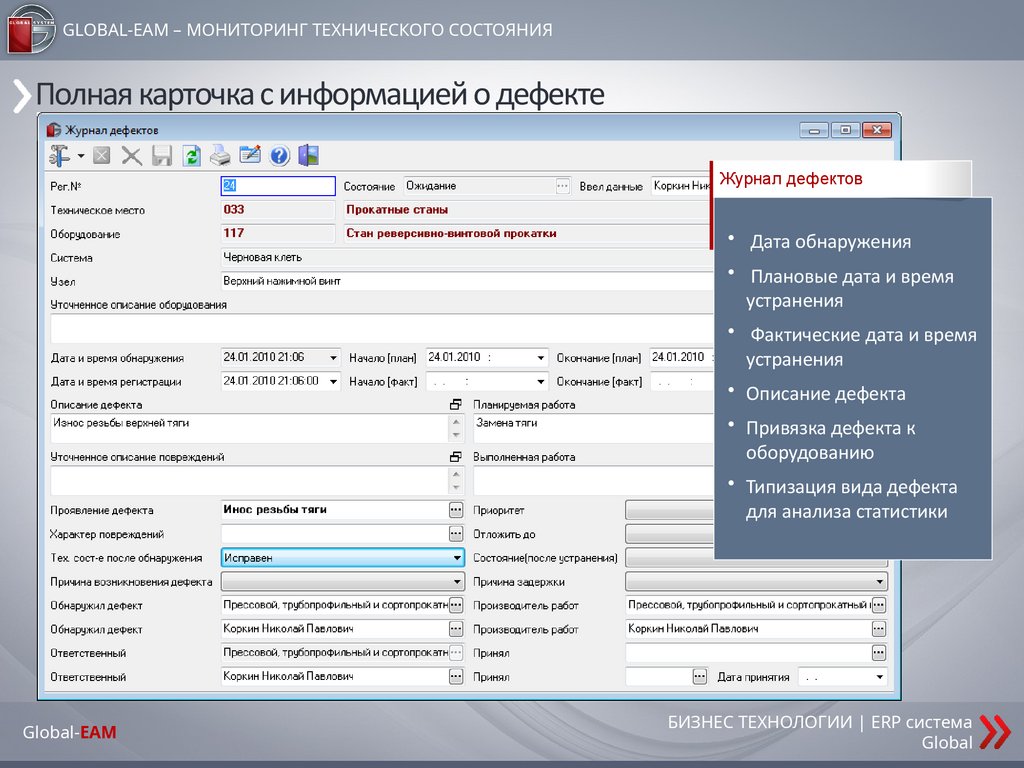Click the floppy disk save icon

[161, 156]
